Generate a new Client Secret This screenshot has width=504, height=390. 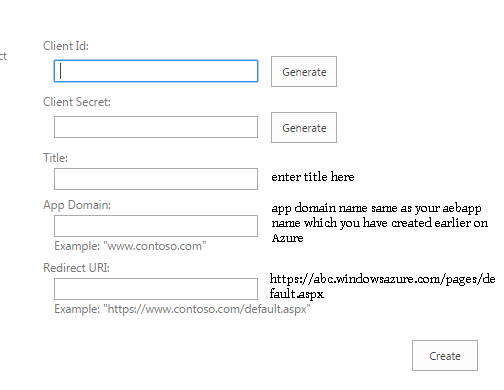(304, 128)
